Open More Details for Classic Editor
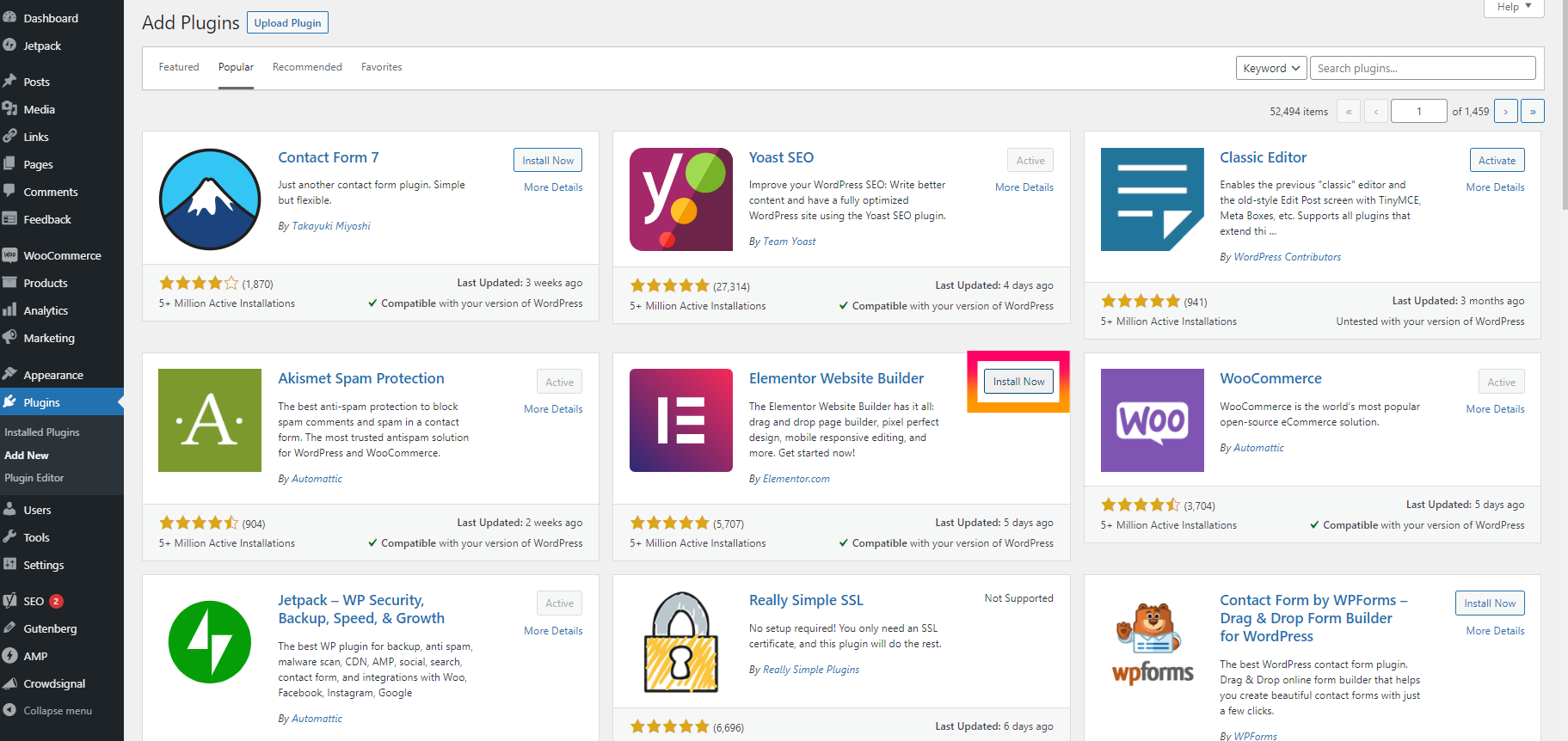The height and width of the screenshot is (741, 1568). (1495, 187)
